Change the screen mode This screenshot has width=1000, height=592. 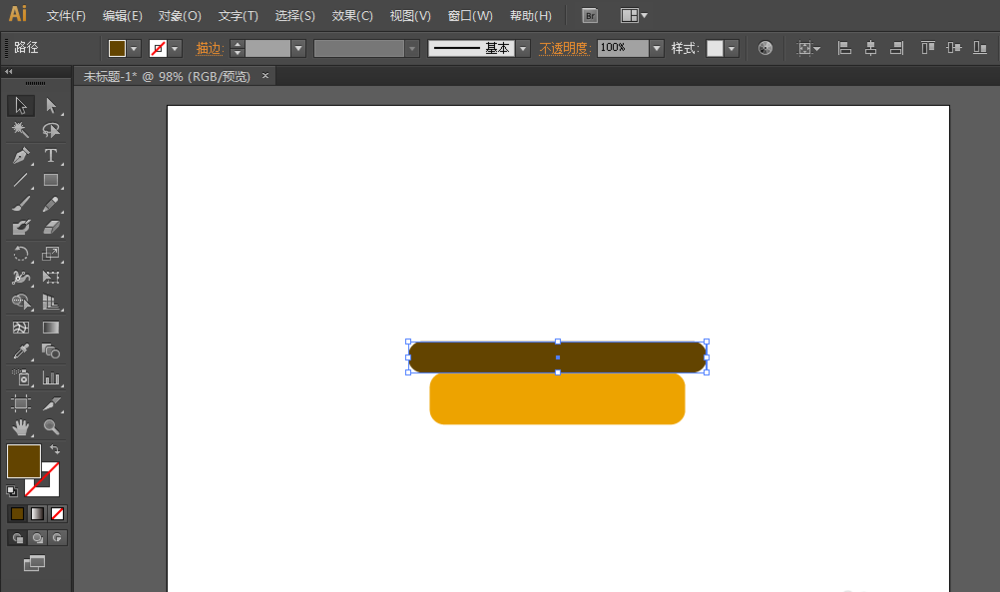[x=34, y=563]
